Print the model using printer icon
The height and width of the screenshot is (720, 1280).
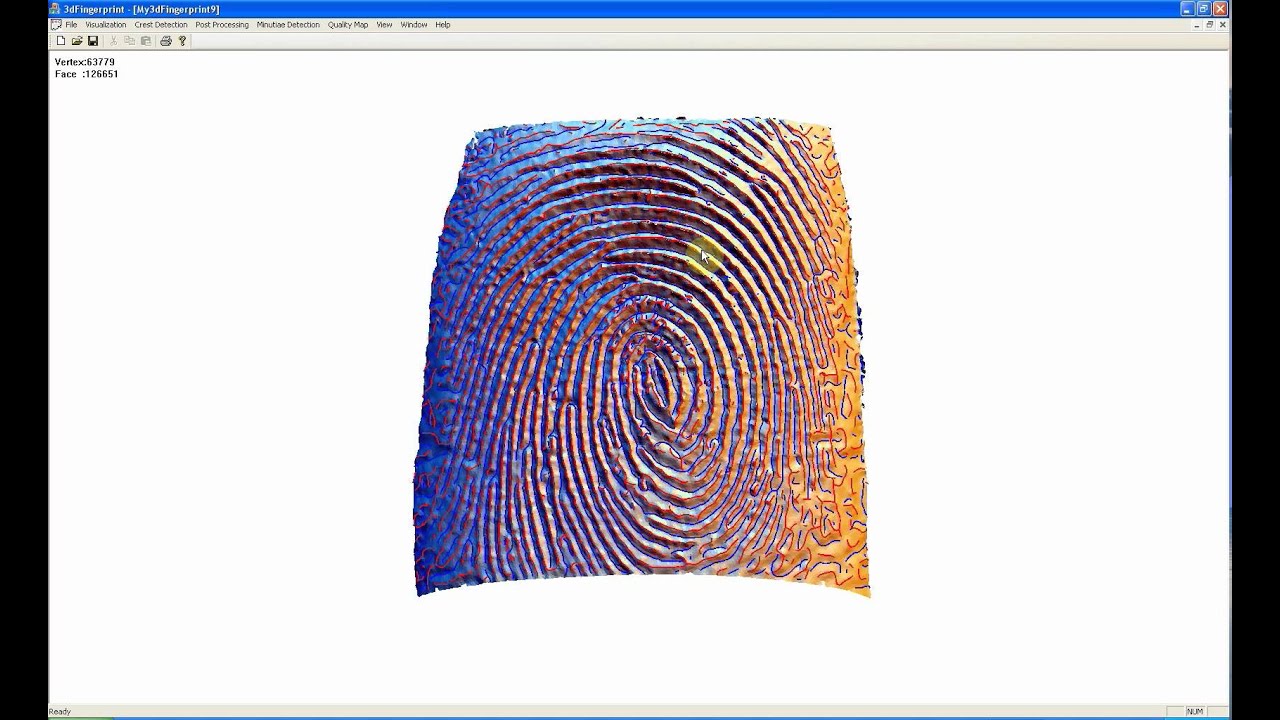(166, 41)
